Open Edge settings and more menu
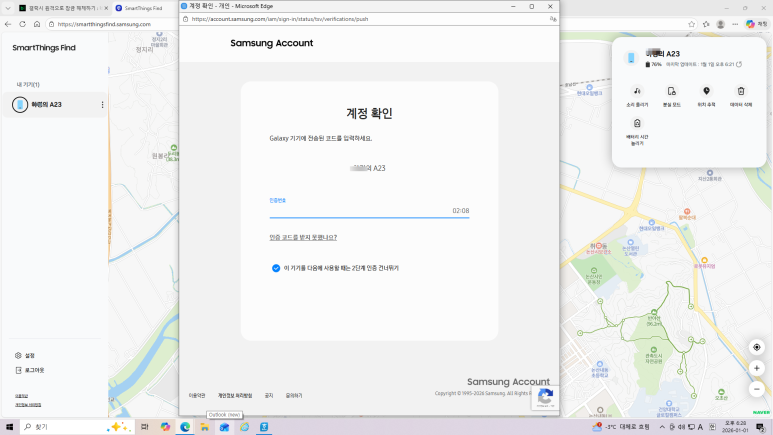The image size is (773, 435). [735, 24]
